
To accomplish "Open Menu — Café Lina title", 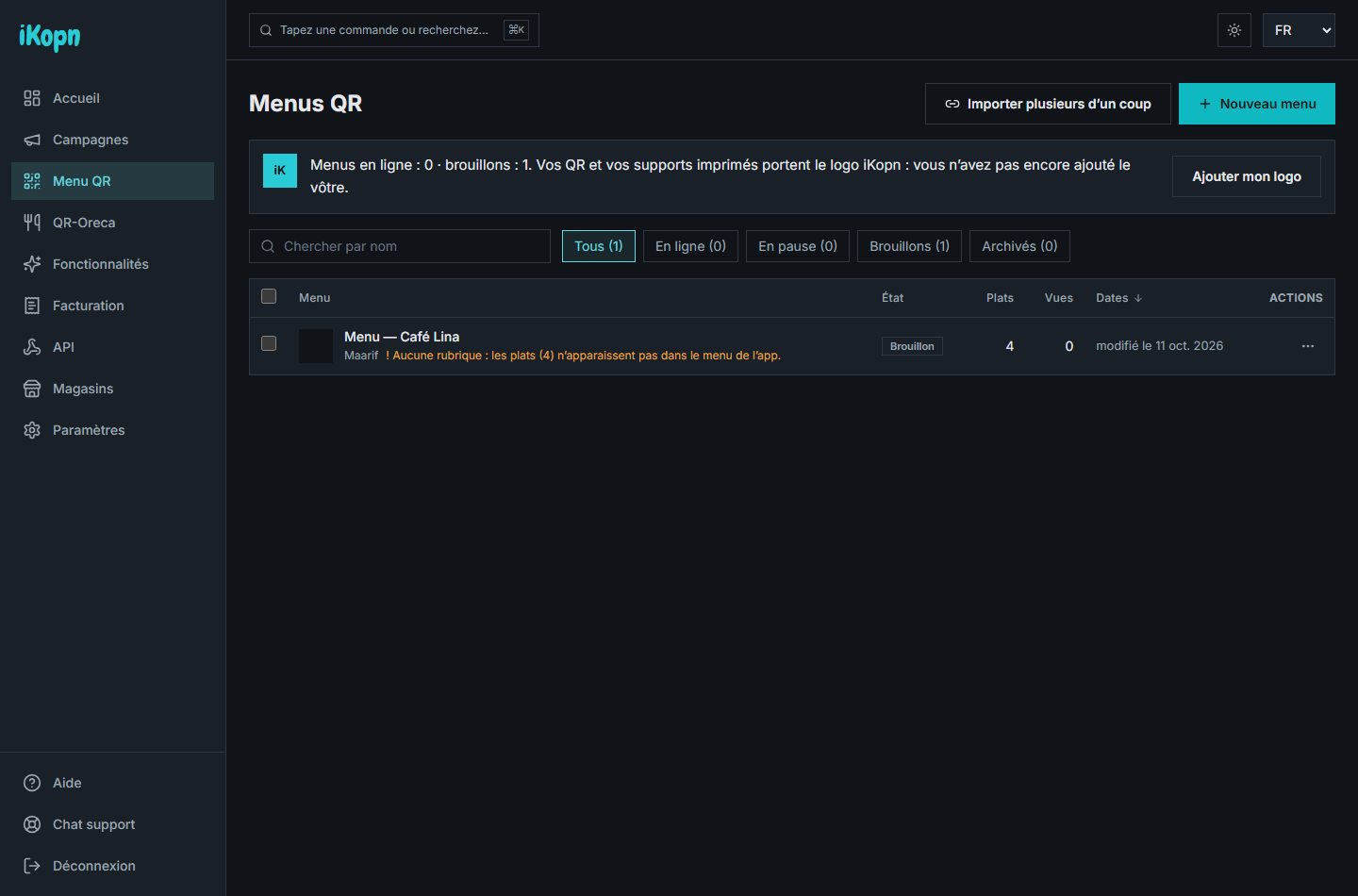I will (402, 337).
